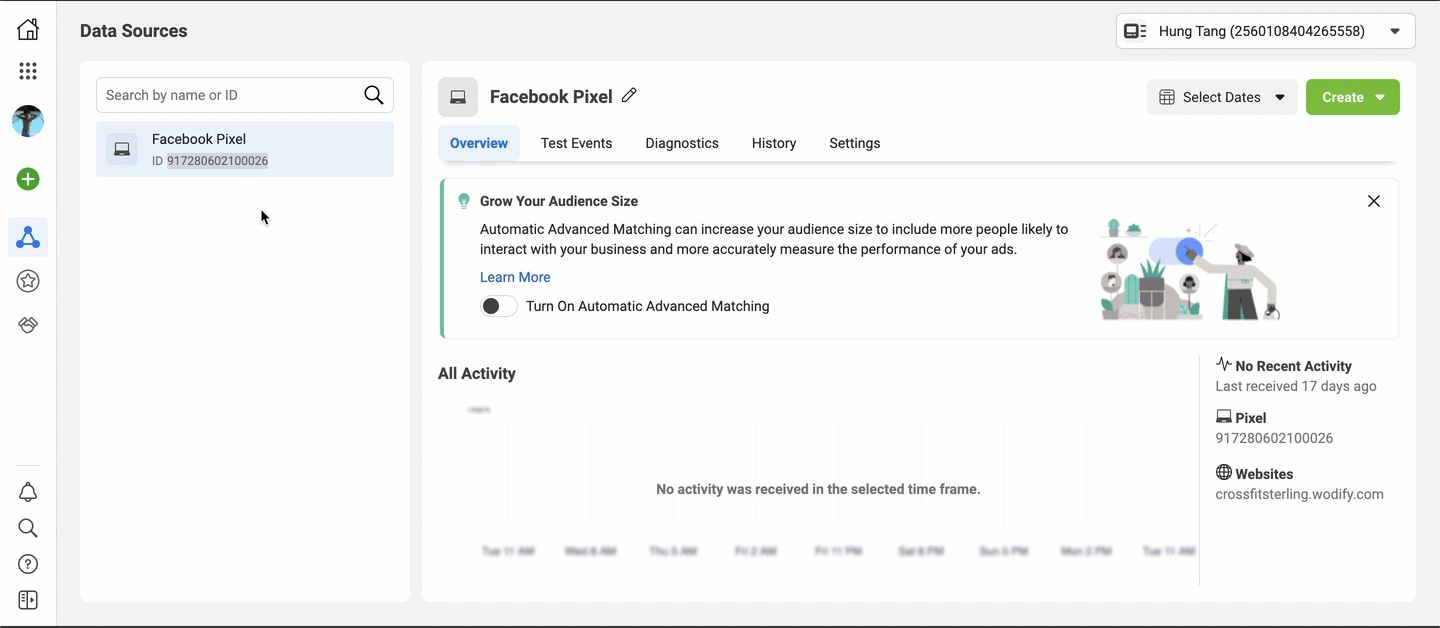Click the search magnifier in search box

coord(374,95)
